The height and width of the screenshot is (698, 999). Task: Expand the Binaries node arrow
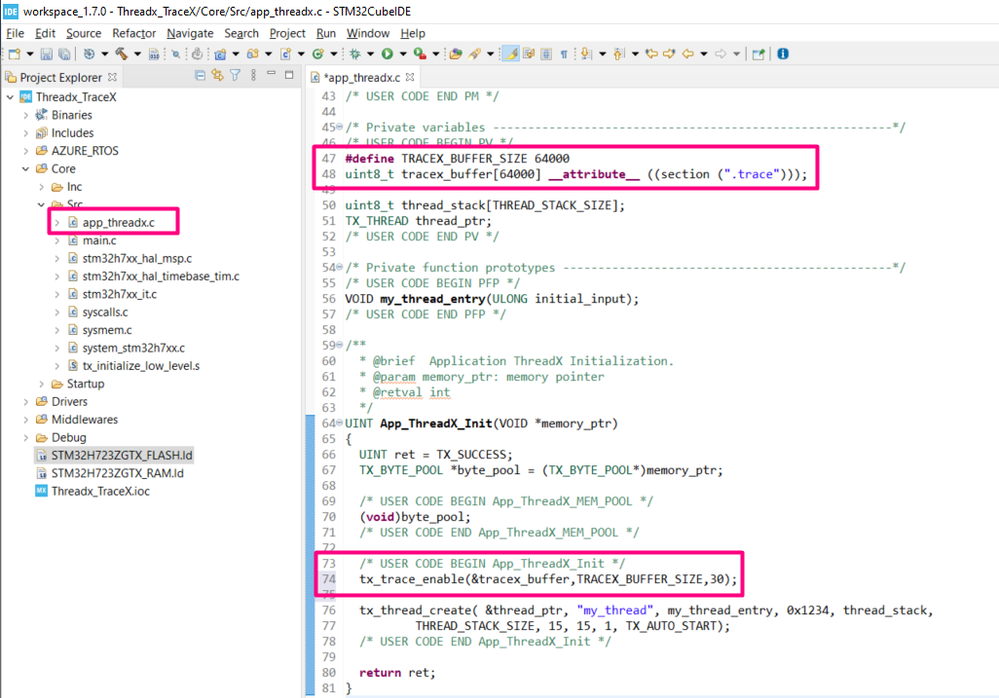(x=25, y=115)
